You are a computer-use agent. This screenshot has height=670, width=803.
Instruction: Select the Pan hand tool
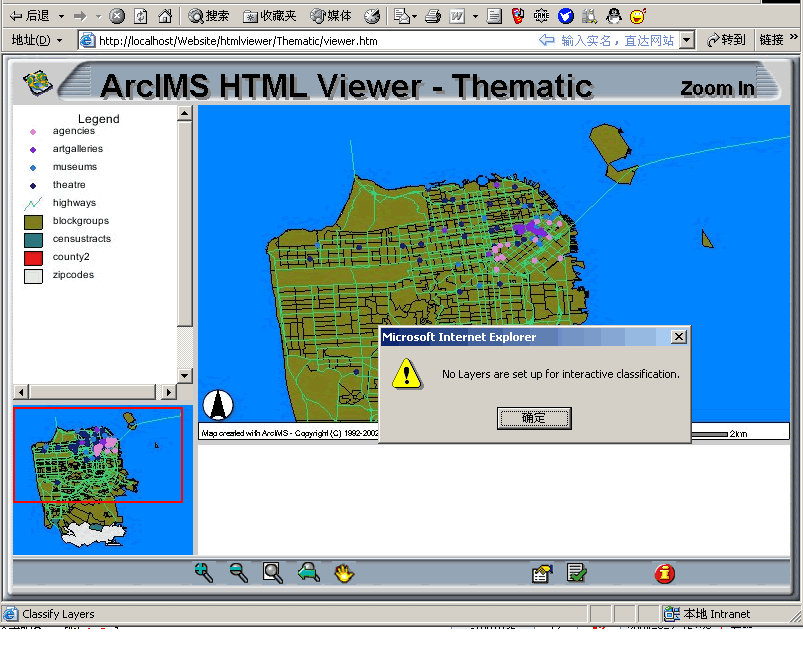[344, 573]
